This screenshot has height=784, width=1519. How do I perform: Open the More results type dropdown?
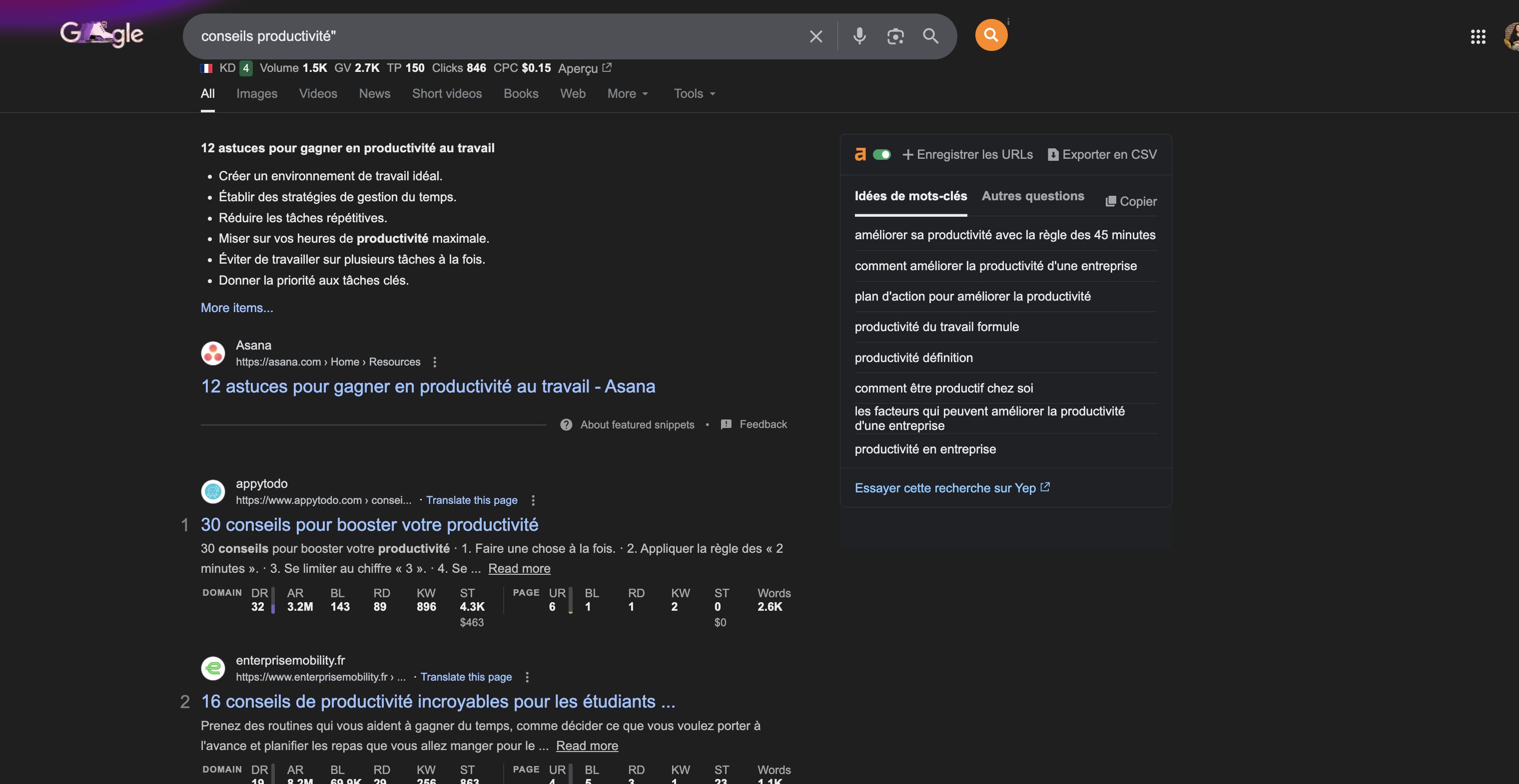pos(627,94)
